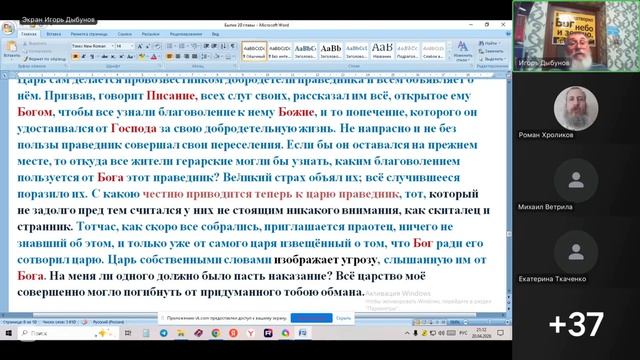Open the line spacing options
The image size is (640, 360).
206,56
